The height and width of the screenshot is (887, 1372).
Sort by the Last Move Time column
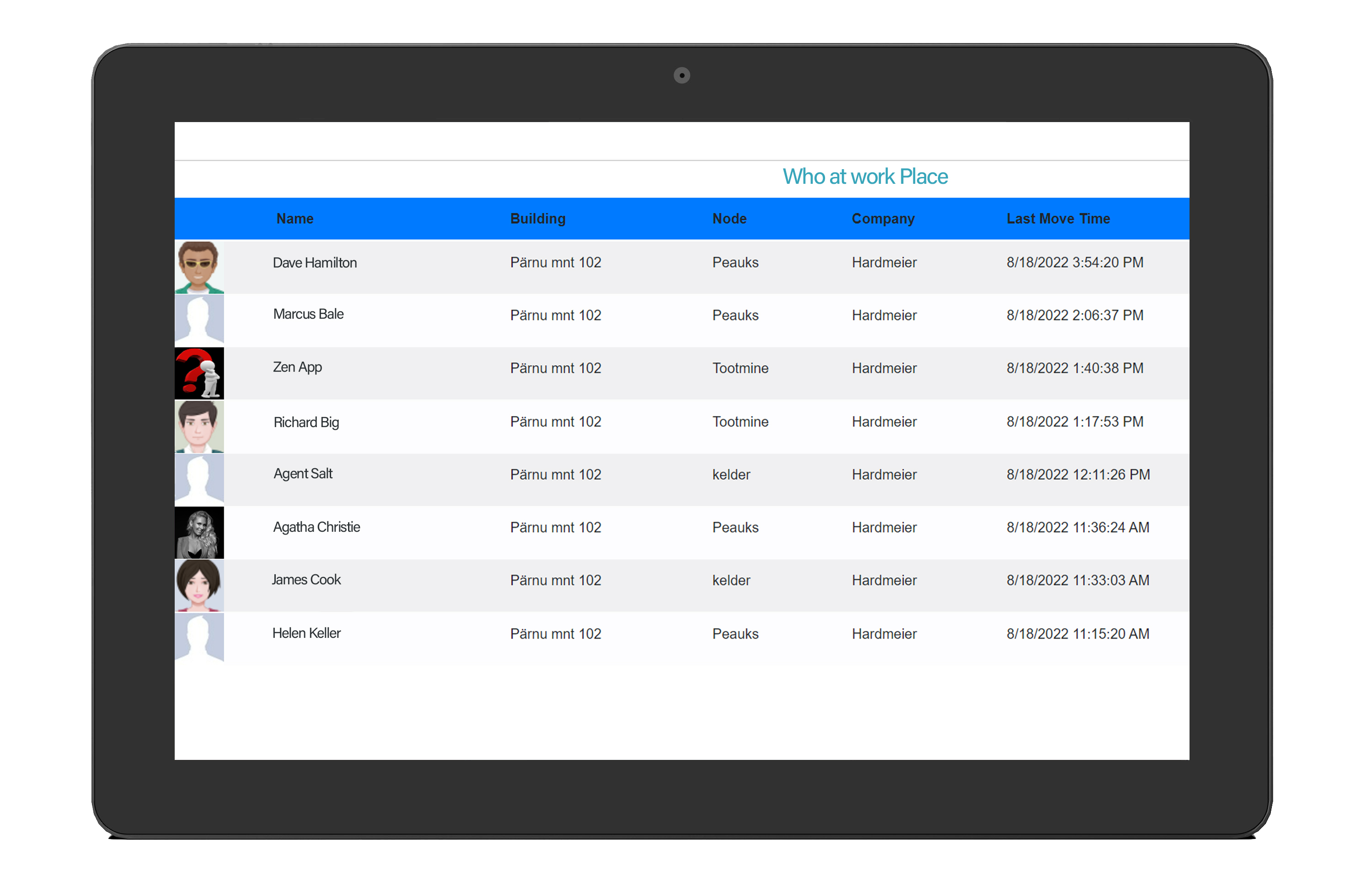point(1058,218)
